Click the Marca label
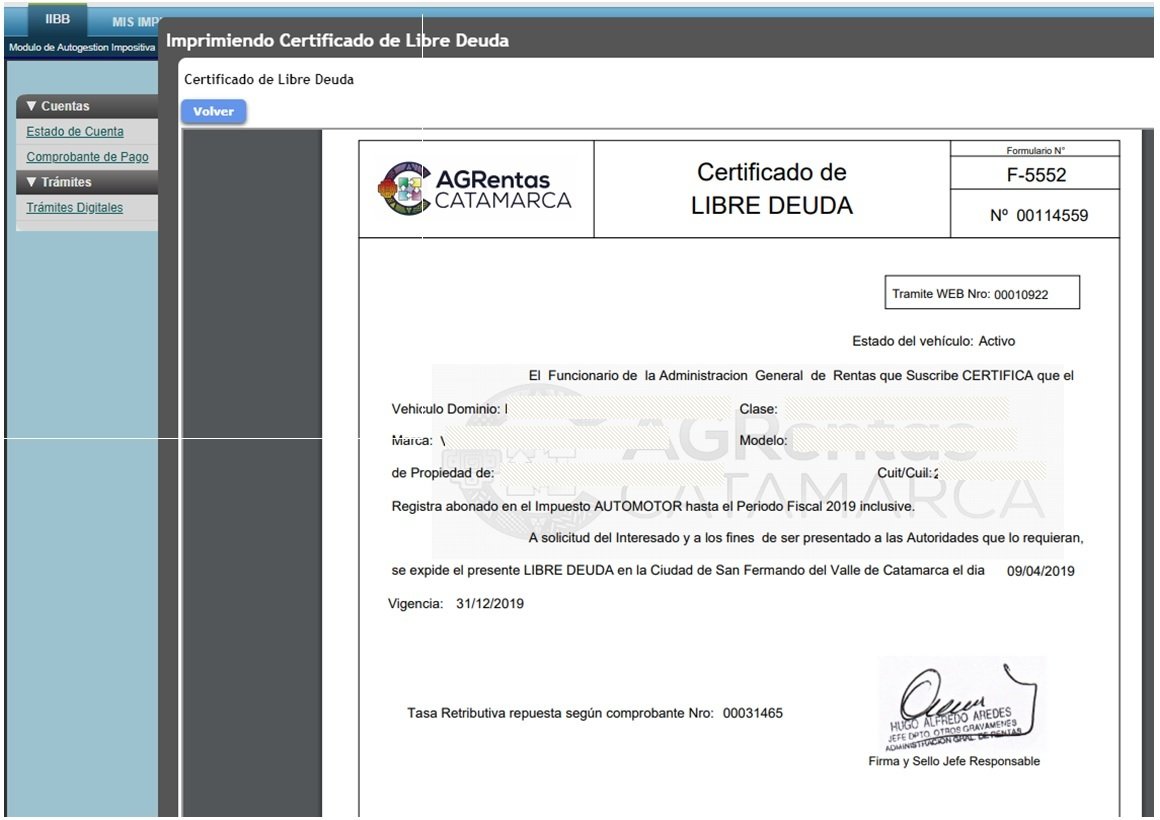Viewport: 1160px width, 820px height. 412,440
